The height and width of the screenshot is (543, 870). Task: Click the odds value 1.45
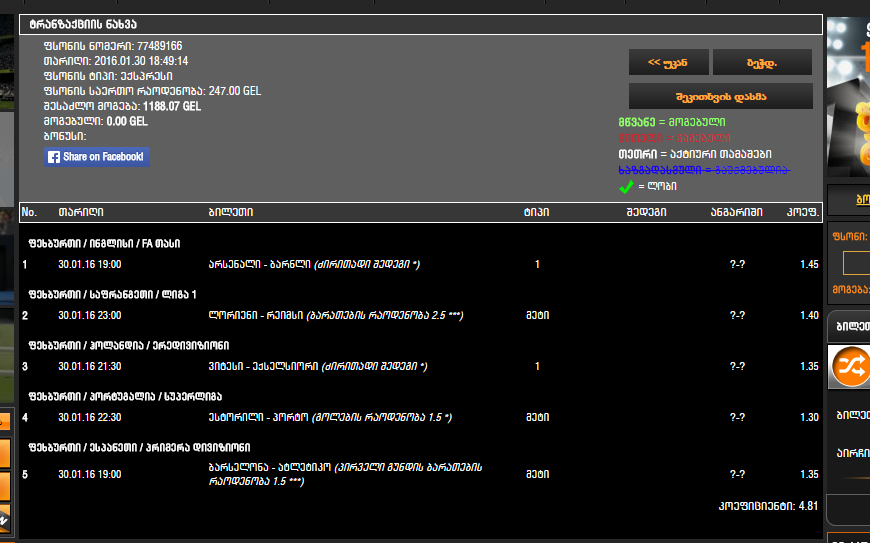810,265
